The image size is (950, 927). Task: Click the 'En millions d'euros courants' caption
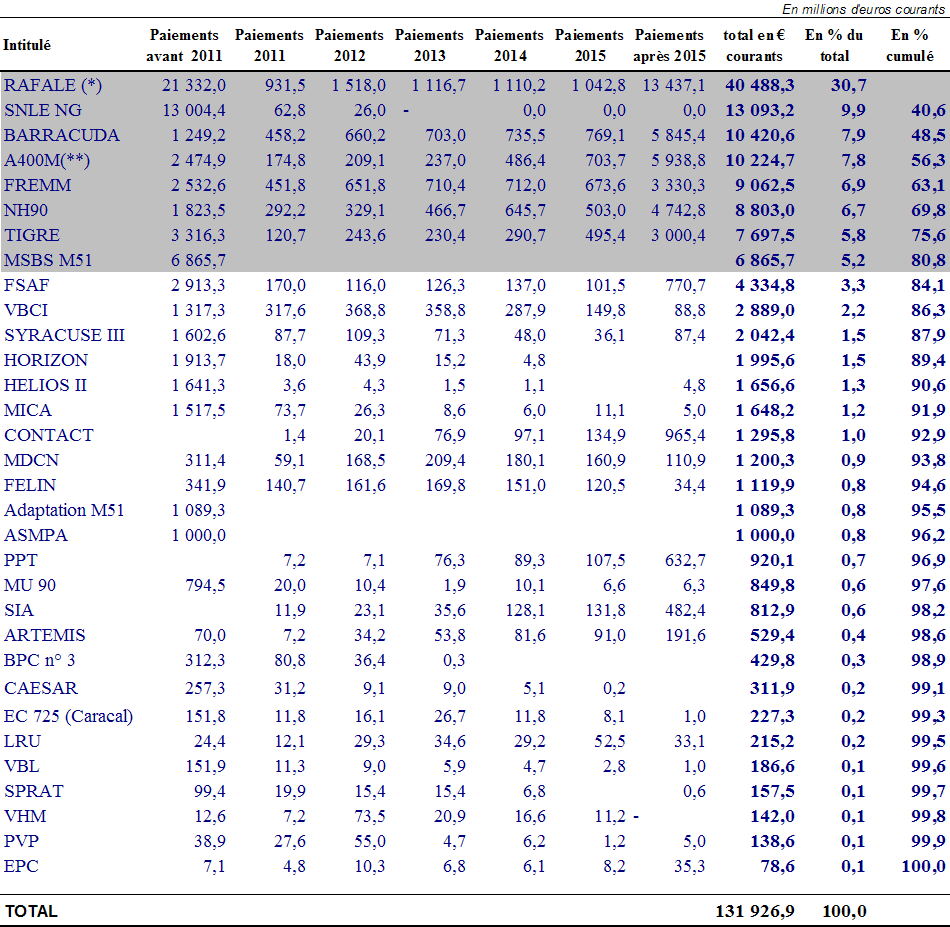[x=863, y=10]
